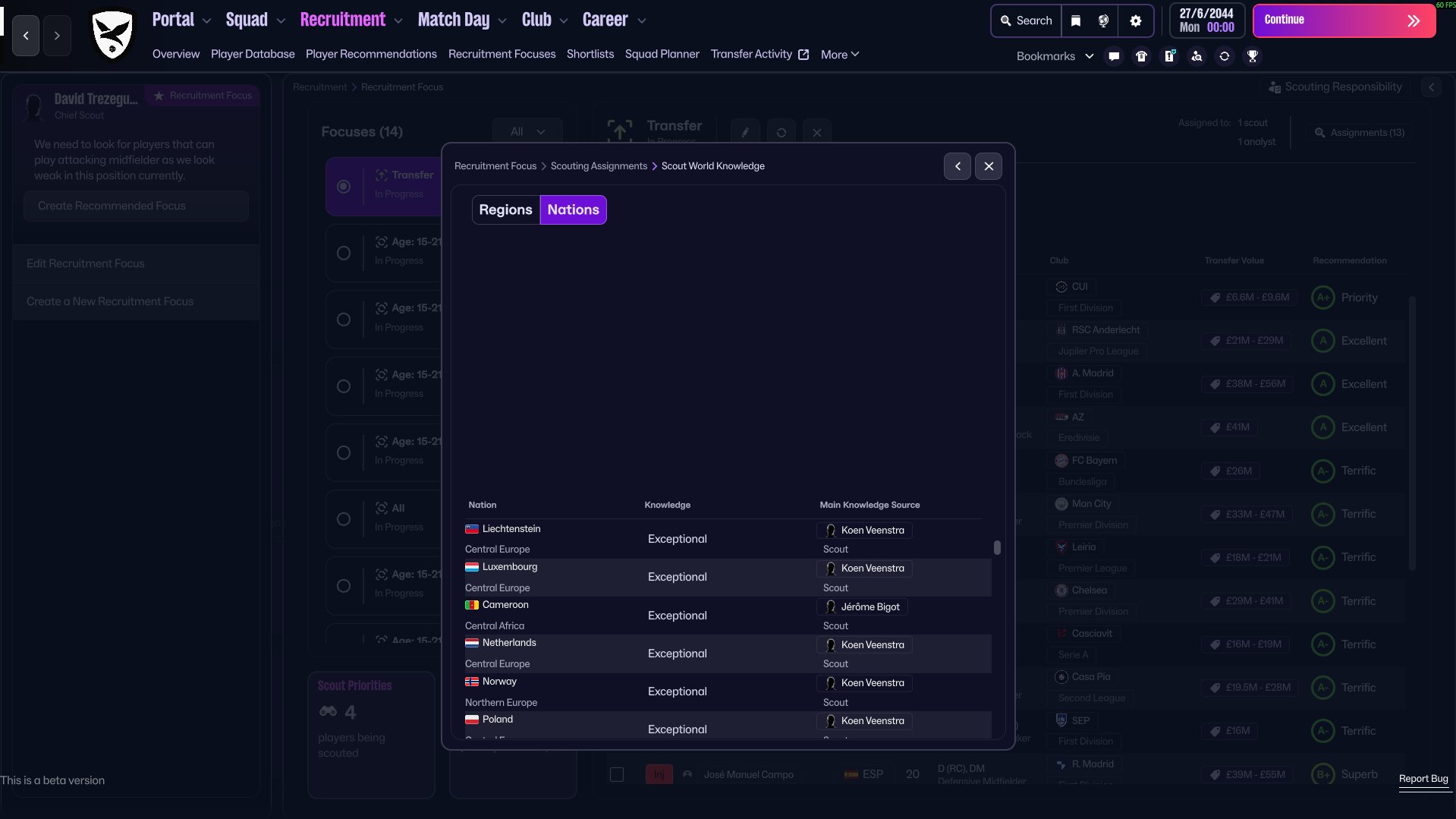Click the pencil edit icon beside Transfer
The width and height of the screenshot is (1456, 819).
(745, 132)
